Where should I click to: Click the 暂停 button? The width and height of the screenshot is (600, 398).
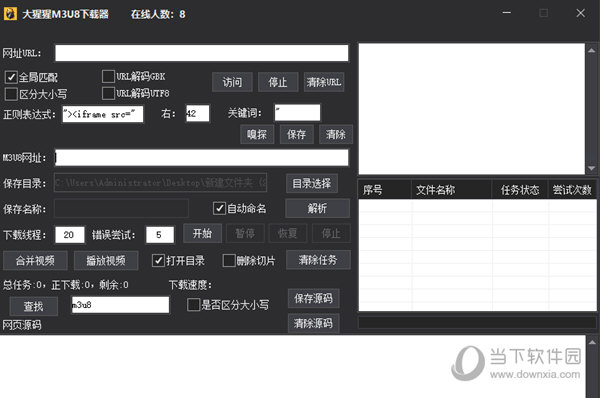245,233
